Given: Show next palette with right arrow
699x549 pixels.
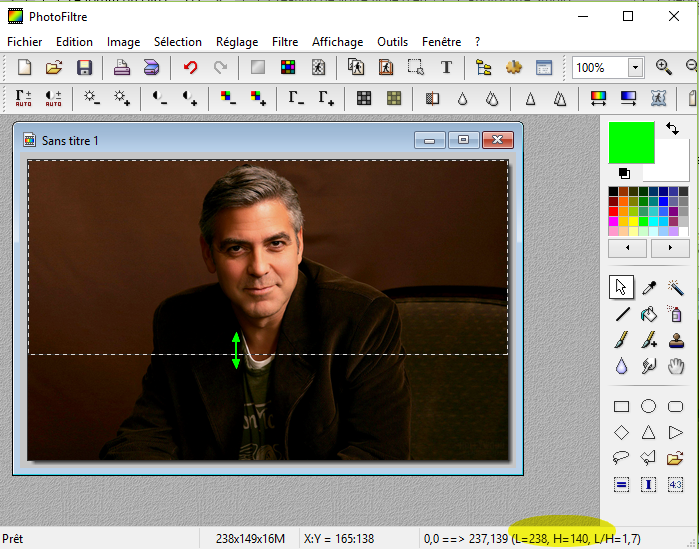Looking at the screenshot, I should (x=670, y=248).
